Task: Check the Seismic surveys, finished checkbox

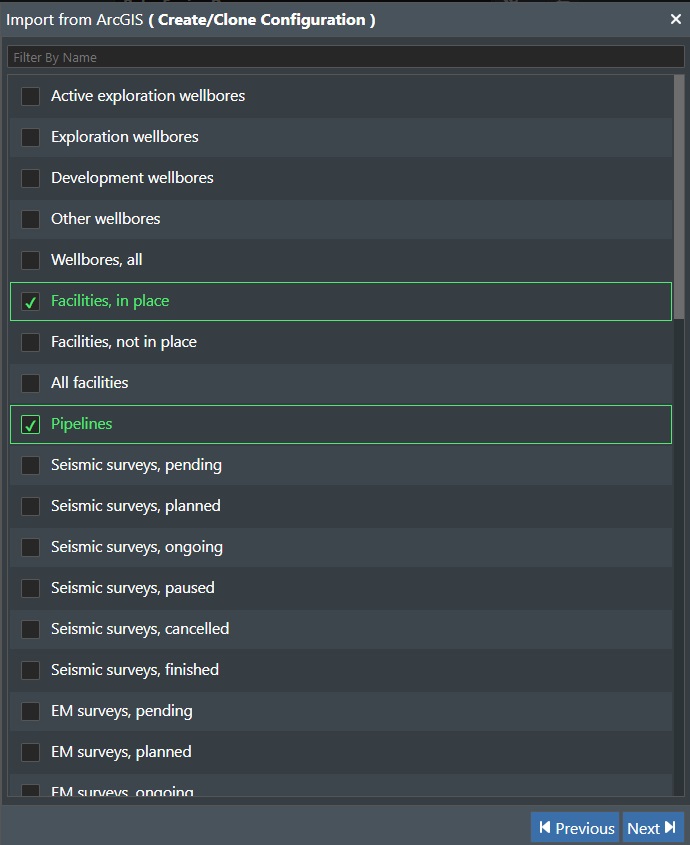Action: [x=30, y=670]
